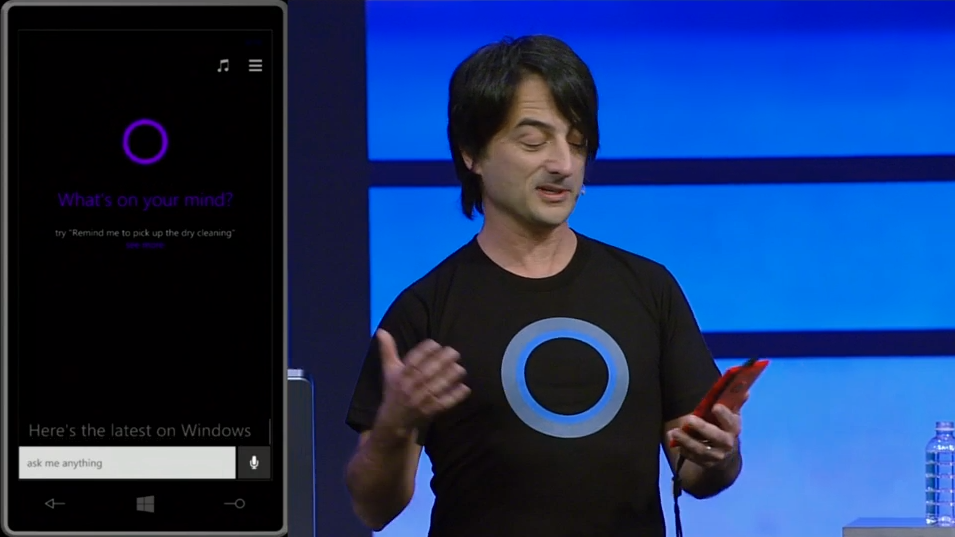955x537 pixels.
Task: Tap the Windows Start button on phone
Action: (145, 504)
